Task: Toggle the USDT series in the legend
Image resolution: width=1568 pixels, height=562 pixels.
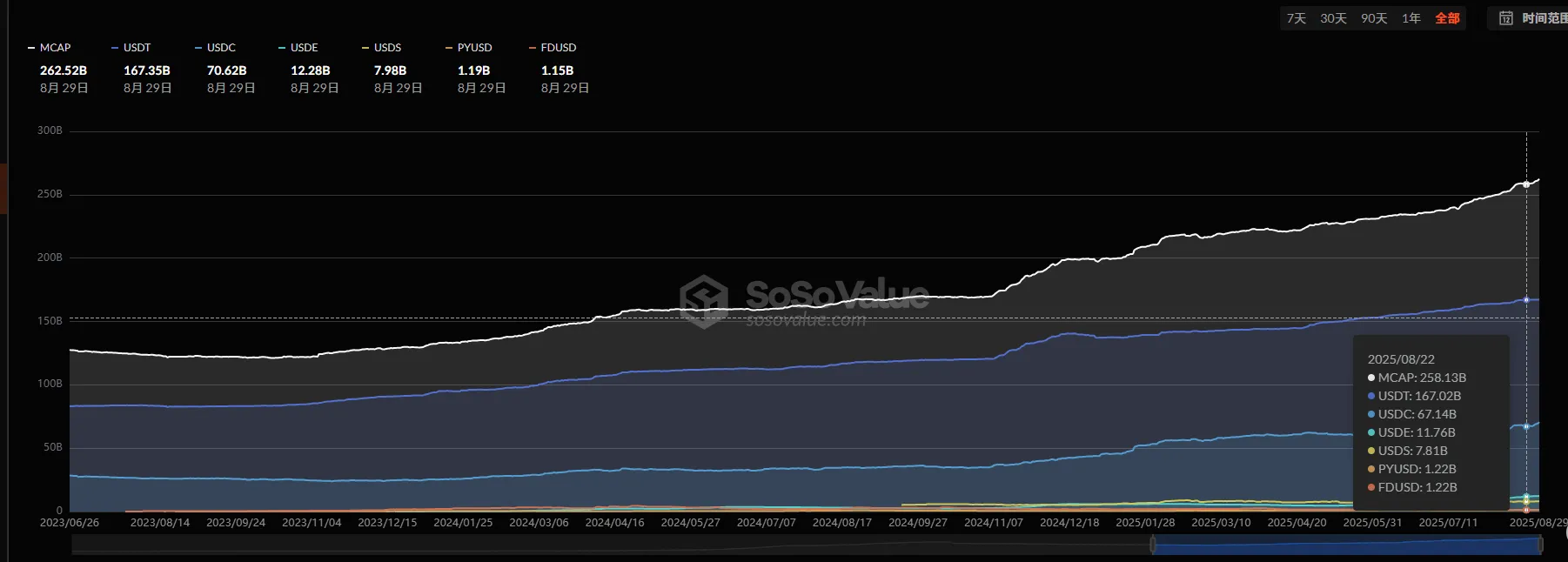Action: tap(137, 48)
